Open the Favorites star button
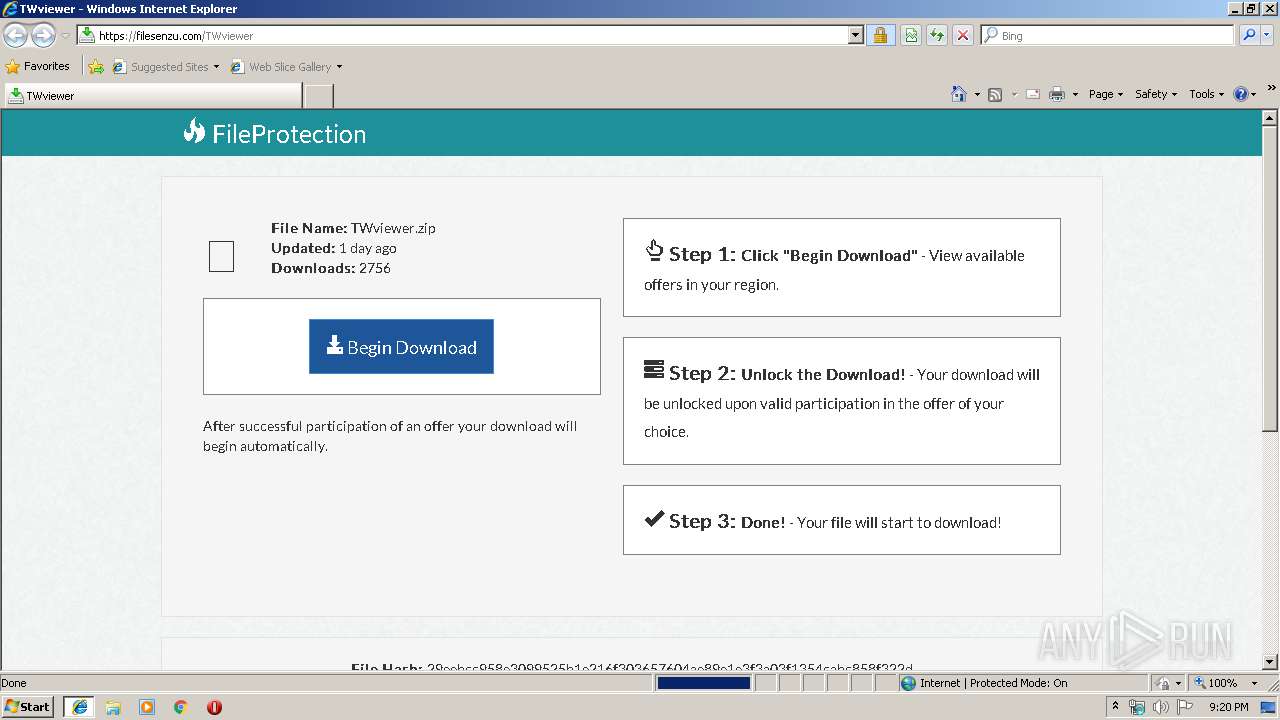The height and width of the screenshot is (720, 1280). tap(38, 66)
